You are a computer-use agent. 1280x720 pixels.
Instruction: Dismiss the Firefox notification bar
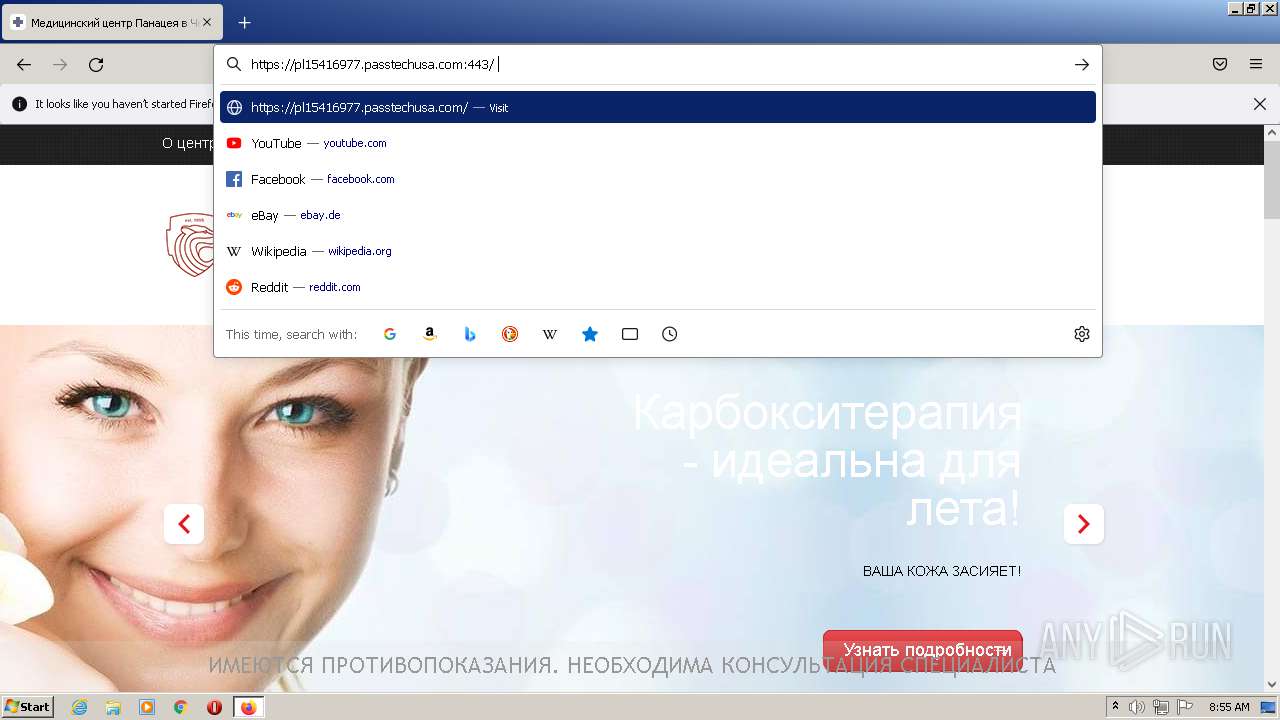click(1260, 104)
